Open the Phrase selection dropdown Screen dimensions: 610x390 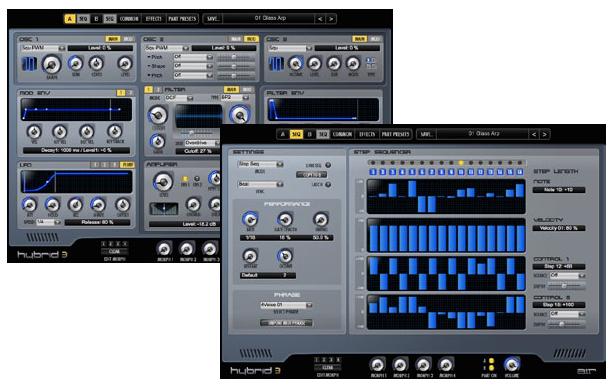tap(286, 305)
